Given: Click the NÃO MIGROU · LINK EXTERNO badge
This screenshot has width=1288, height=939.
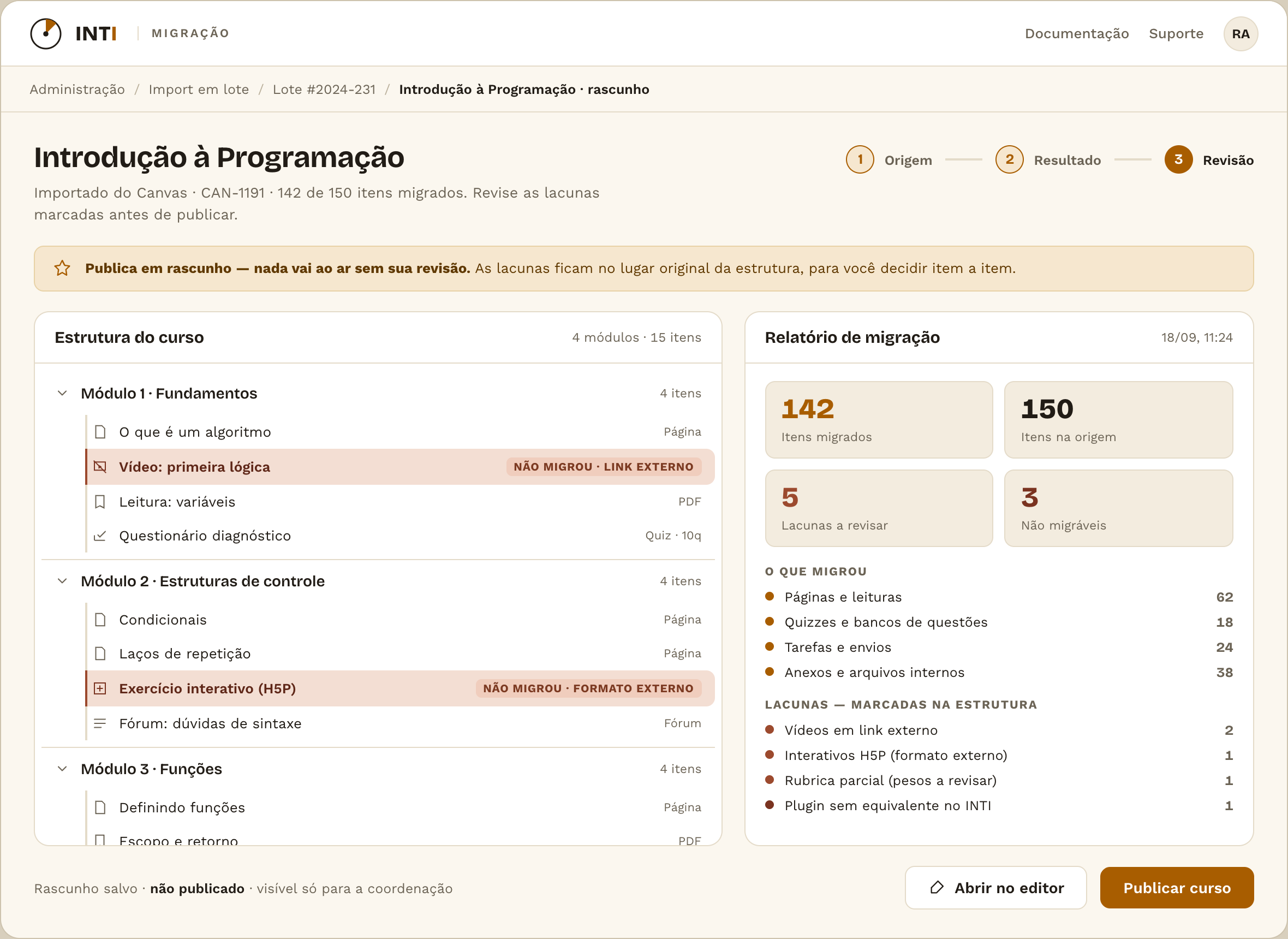Looking at the screenshot, I should pos(604,467).
